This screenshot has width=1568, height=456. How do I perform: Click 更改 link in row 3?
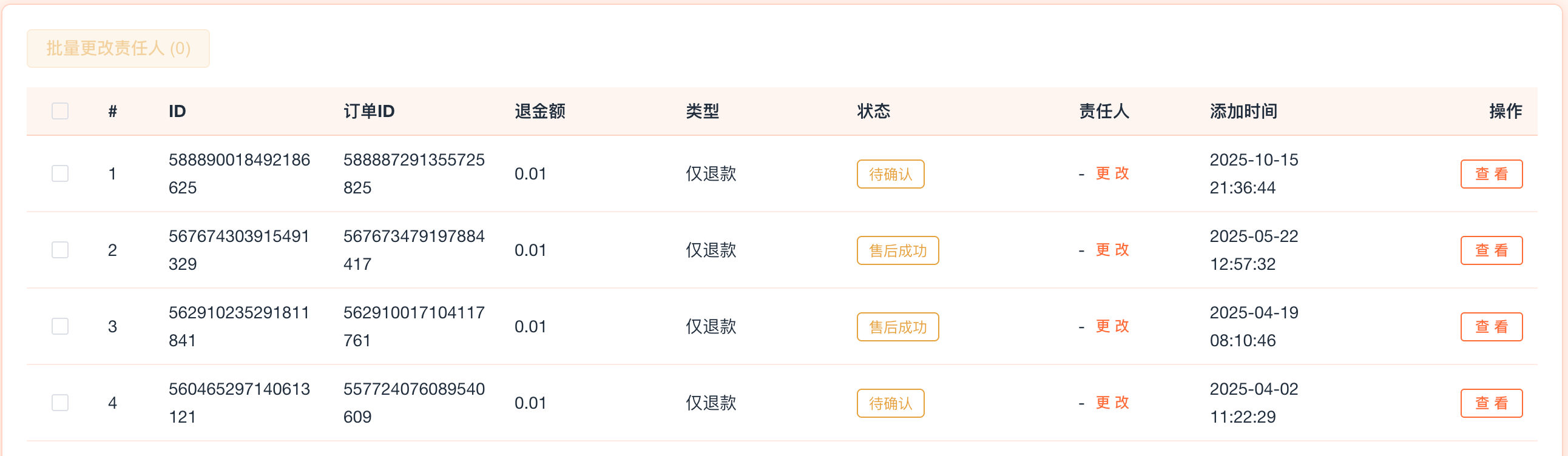(1112, 326)
